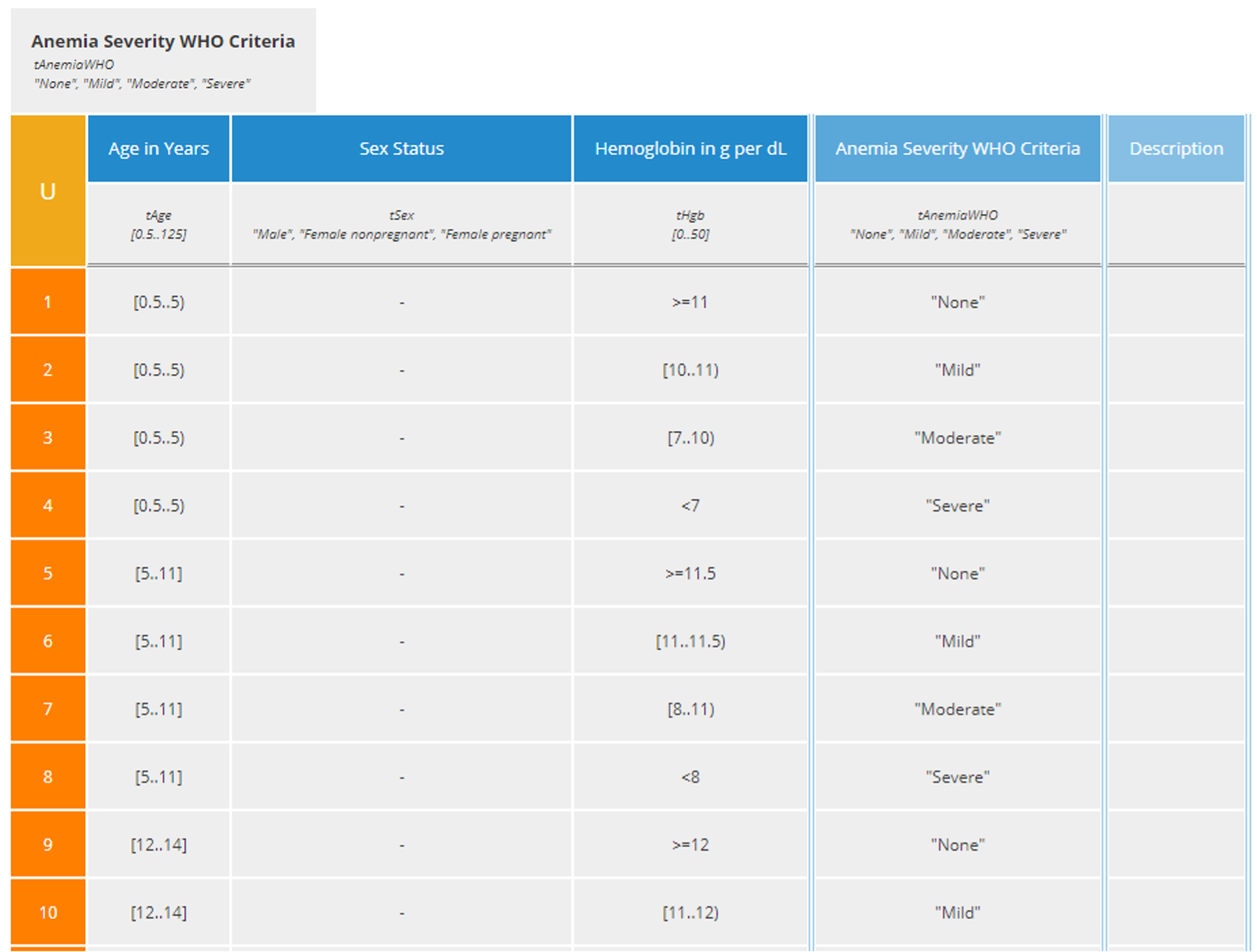Select rule row number 5

(47, 573)
